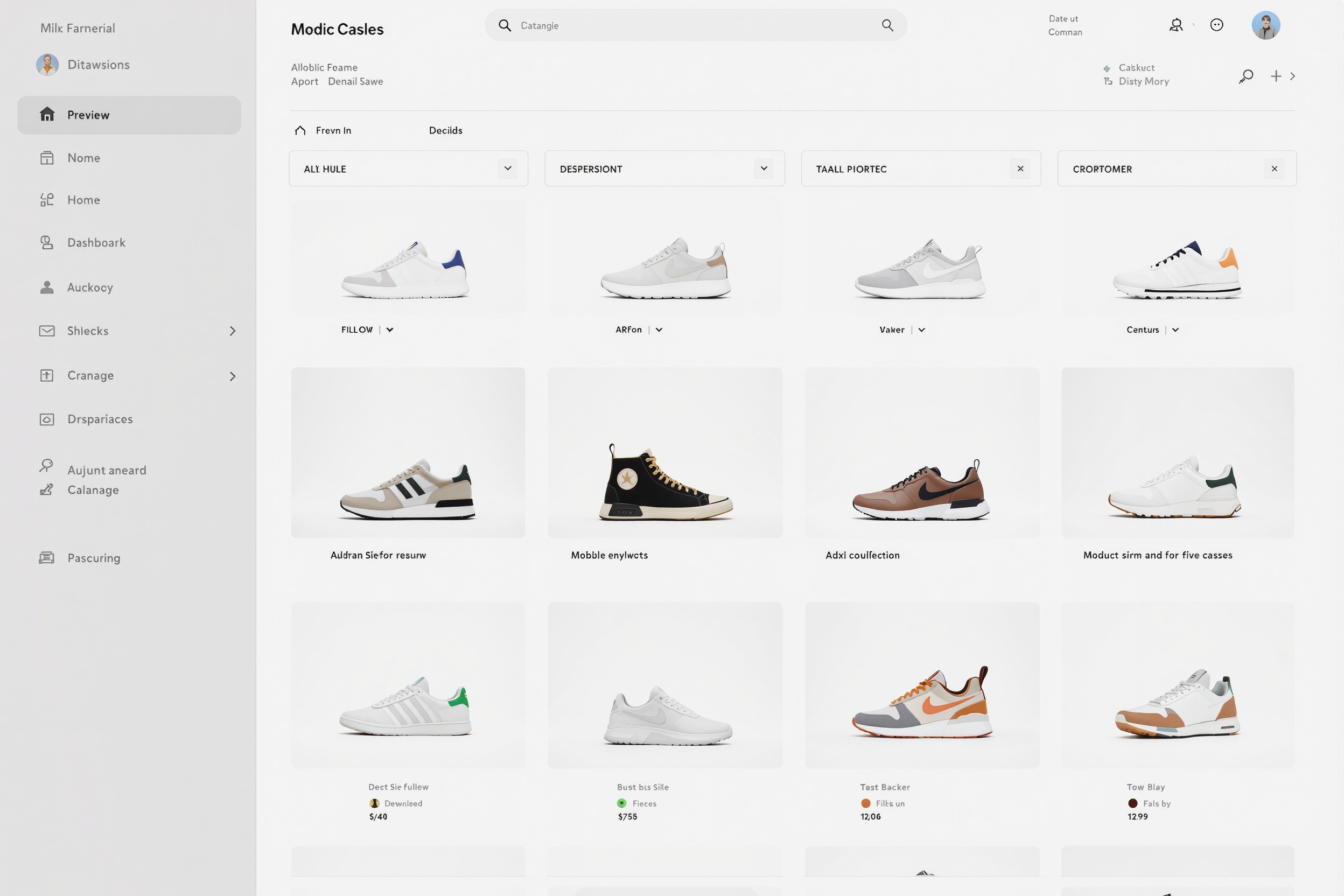
Task: Switch to the Frevn In tab
Action: point(323,130)
